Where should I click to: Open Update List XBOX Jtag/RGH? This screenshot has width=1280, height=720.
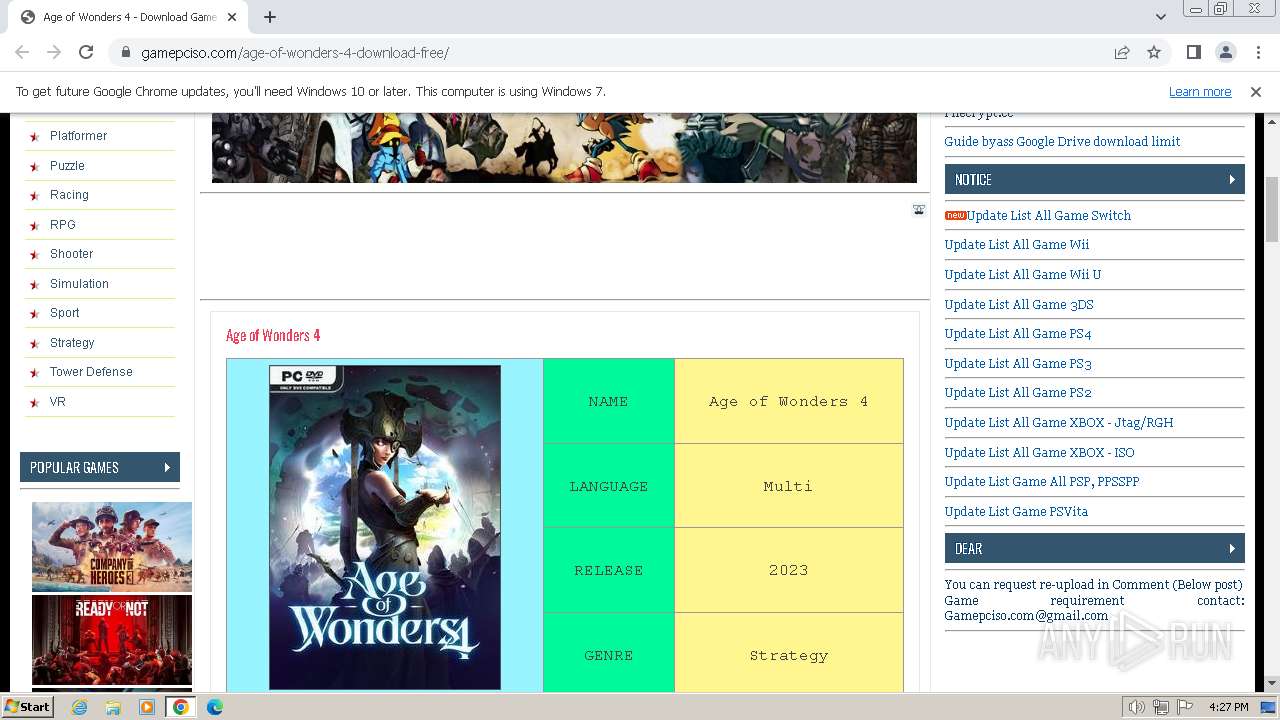[x=1059, y=422]
